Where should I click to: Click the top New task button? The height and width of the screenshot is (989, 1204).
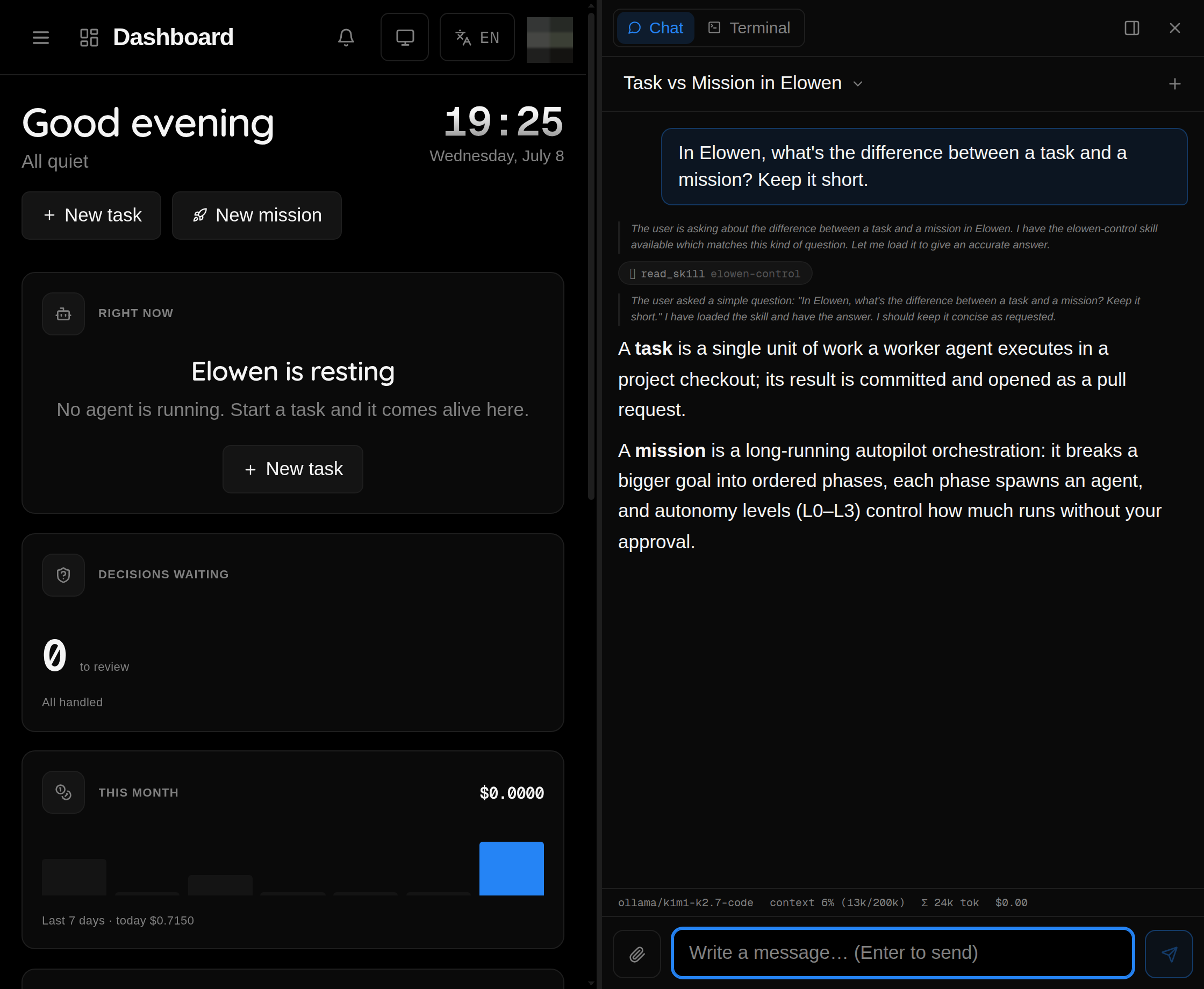click(x=92, y=216)
